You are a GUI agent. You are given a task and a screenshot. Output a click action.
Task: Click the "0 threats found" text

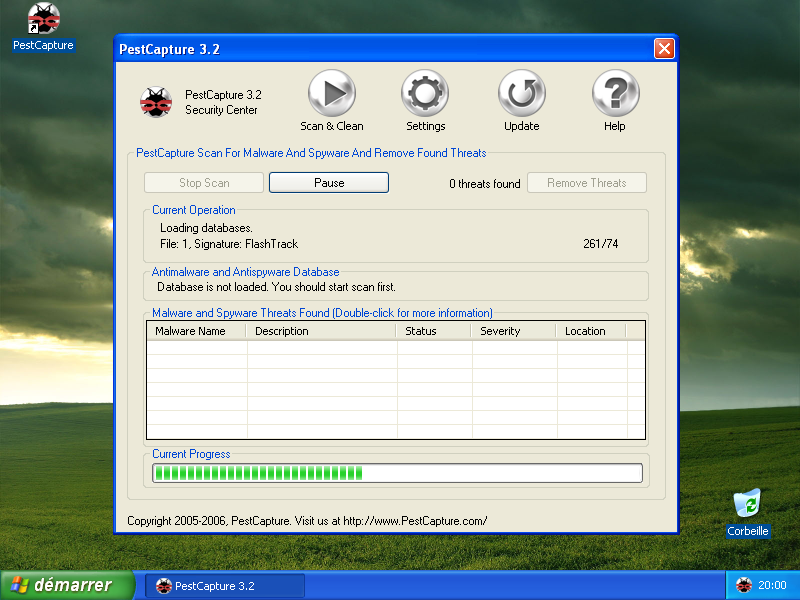coord(485,184)
